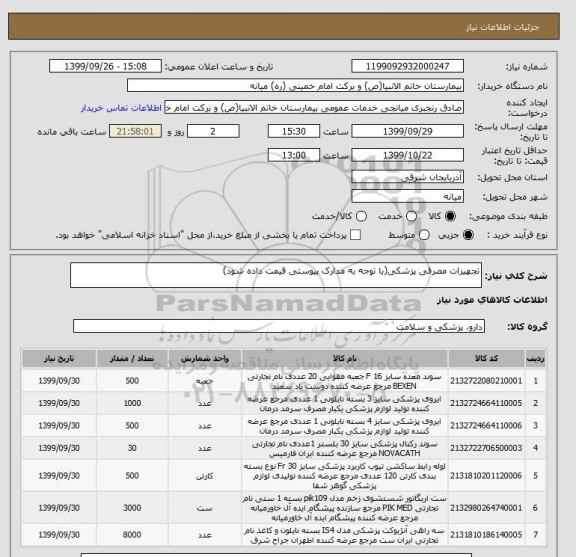Click the buyer organization name field
576x557 pixels.
click(295, 86)
